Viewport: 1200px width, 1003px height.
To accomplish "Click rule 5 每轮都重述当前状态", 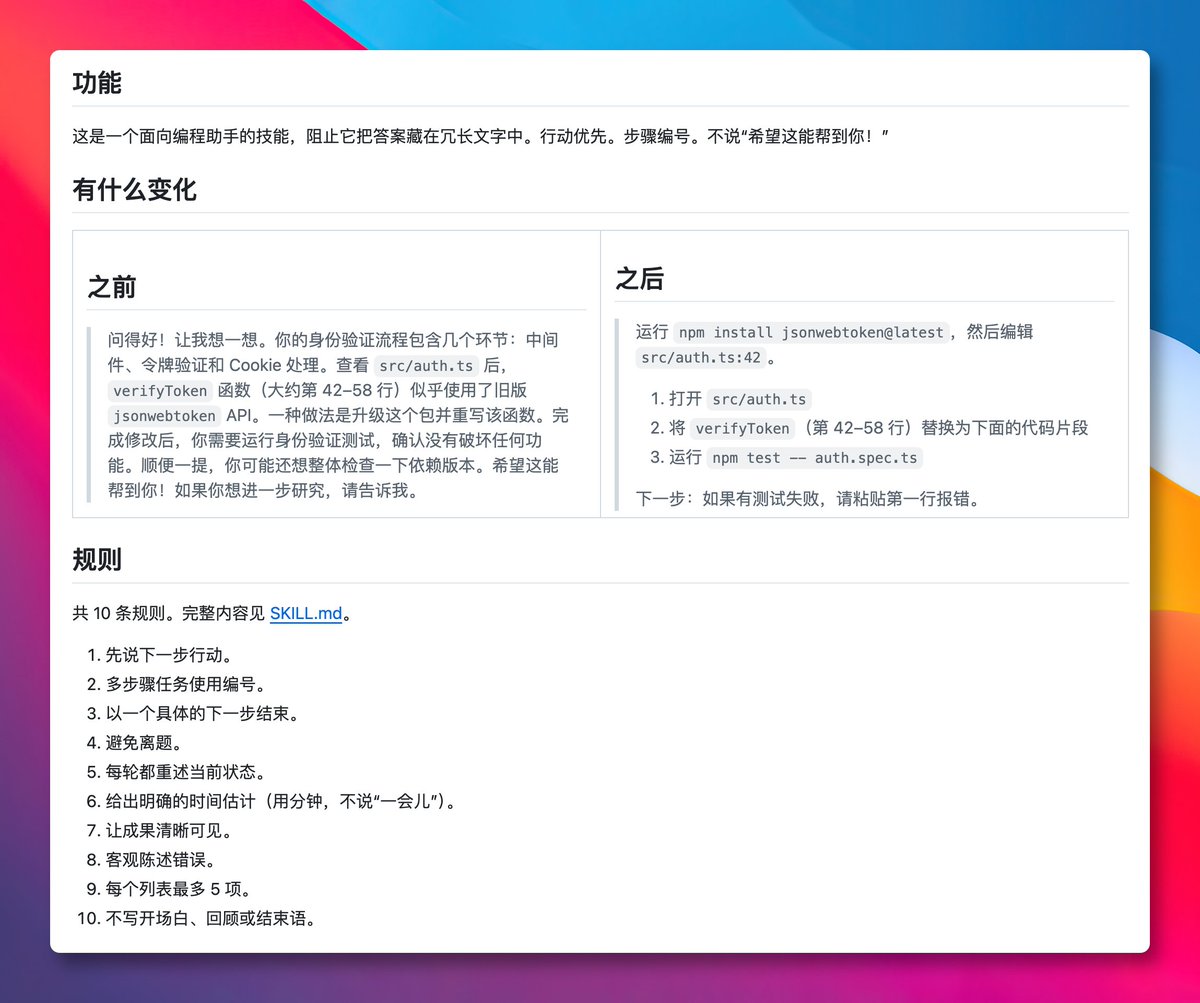I will click(185, 772).
